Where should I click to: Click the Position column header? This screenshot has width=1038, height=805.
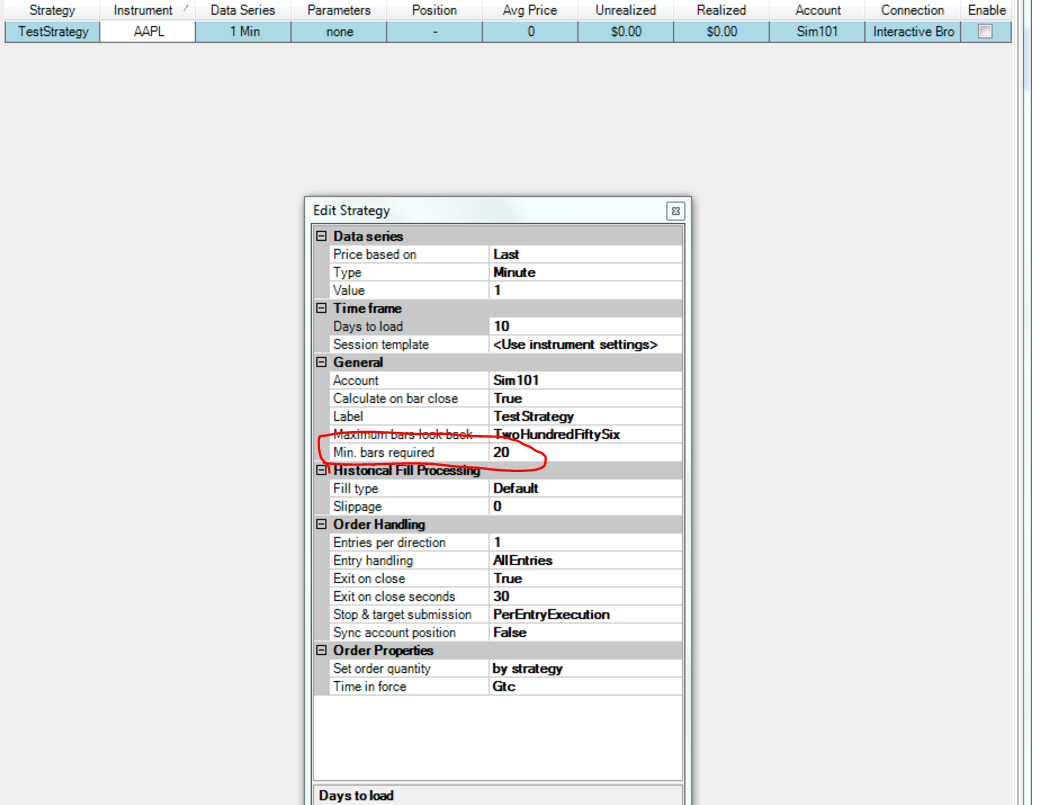point(434,10)
